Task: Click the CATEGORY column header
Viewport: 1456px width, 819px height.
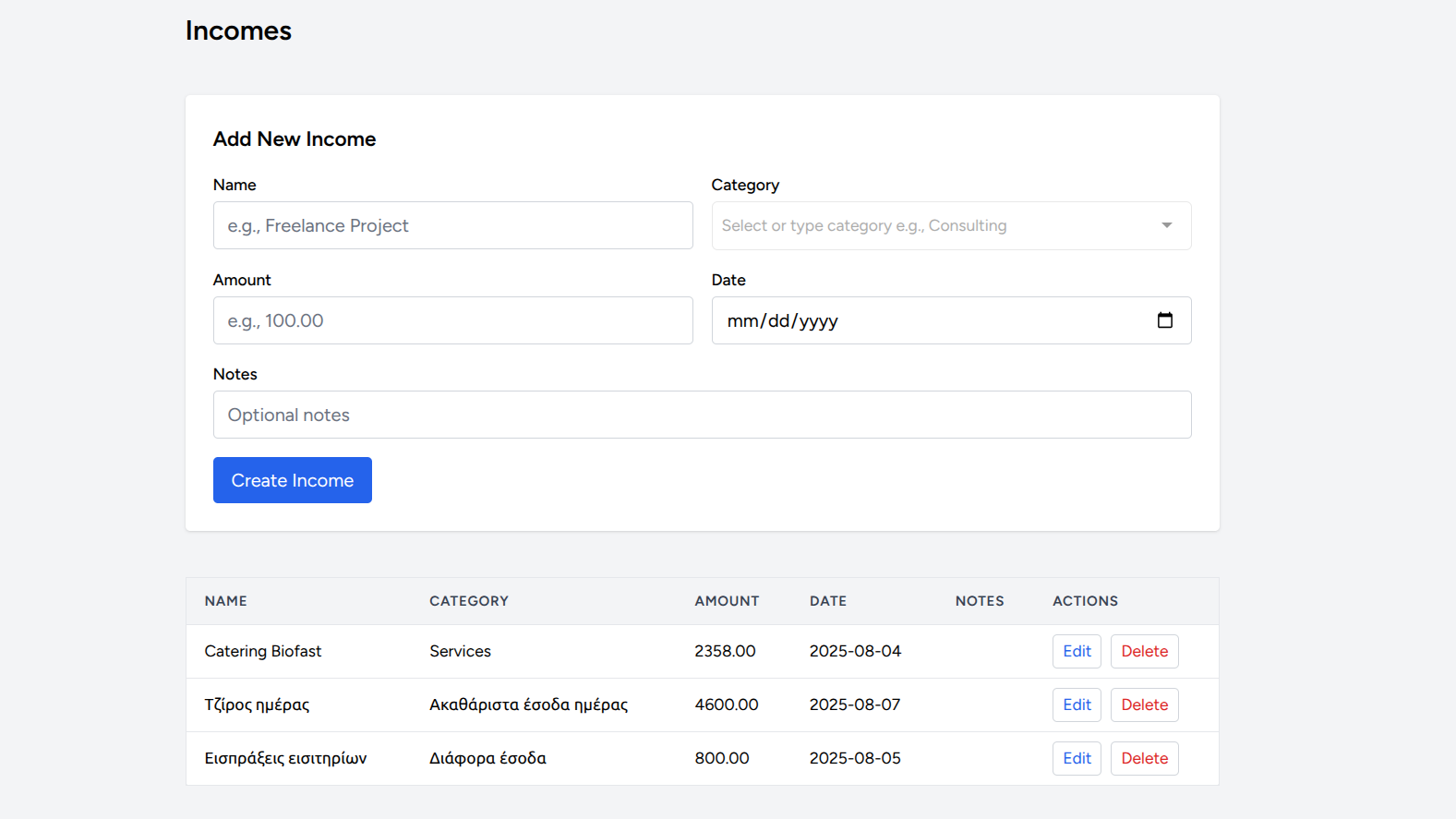Action: click(x=469, y=601)
